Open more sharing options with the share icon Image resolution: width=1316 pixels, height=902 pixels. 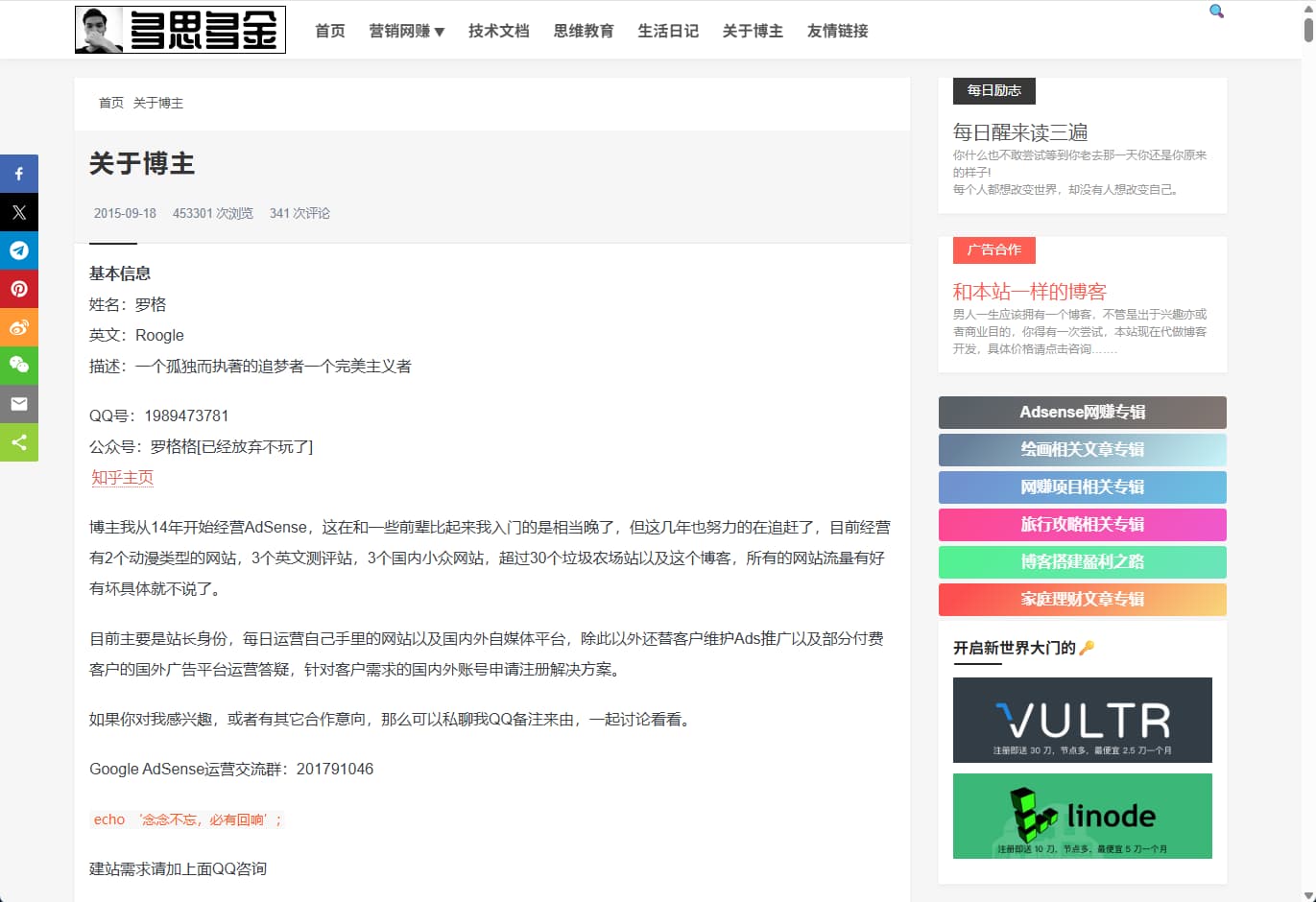coord(19,442)
